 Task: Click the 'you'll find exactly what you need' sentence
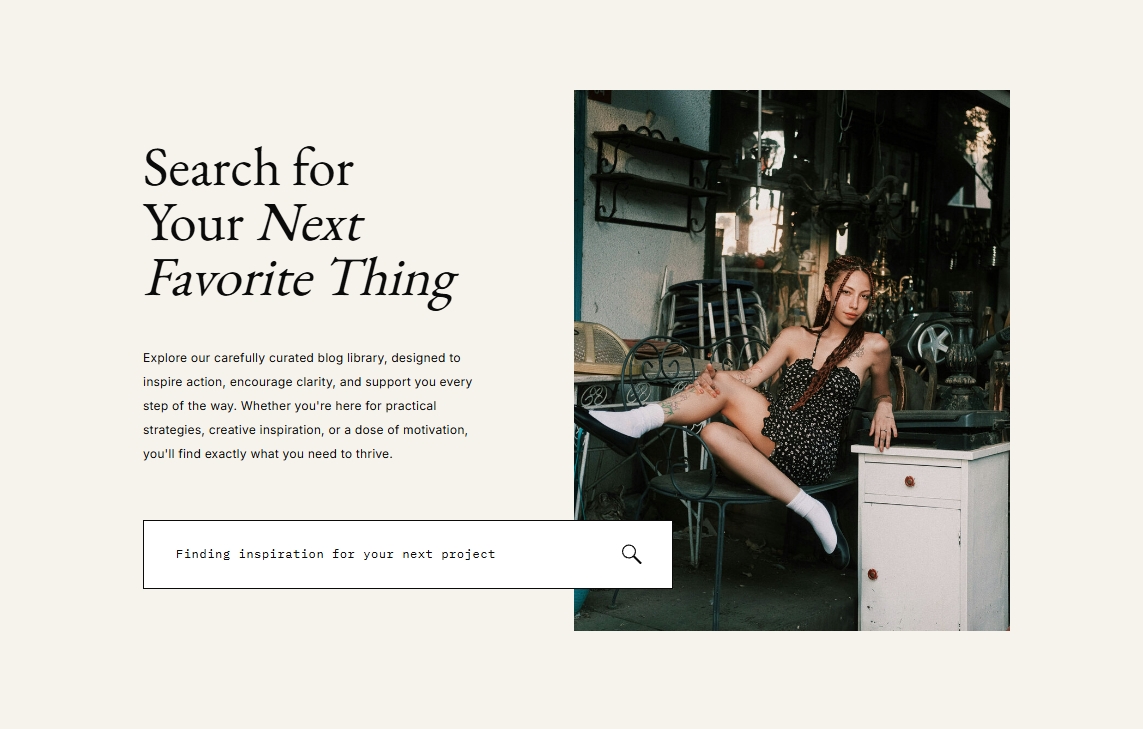tap(268, 454)
